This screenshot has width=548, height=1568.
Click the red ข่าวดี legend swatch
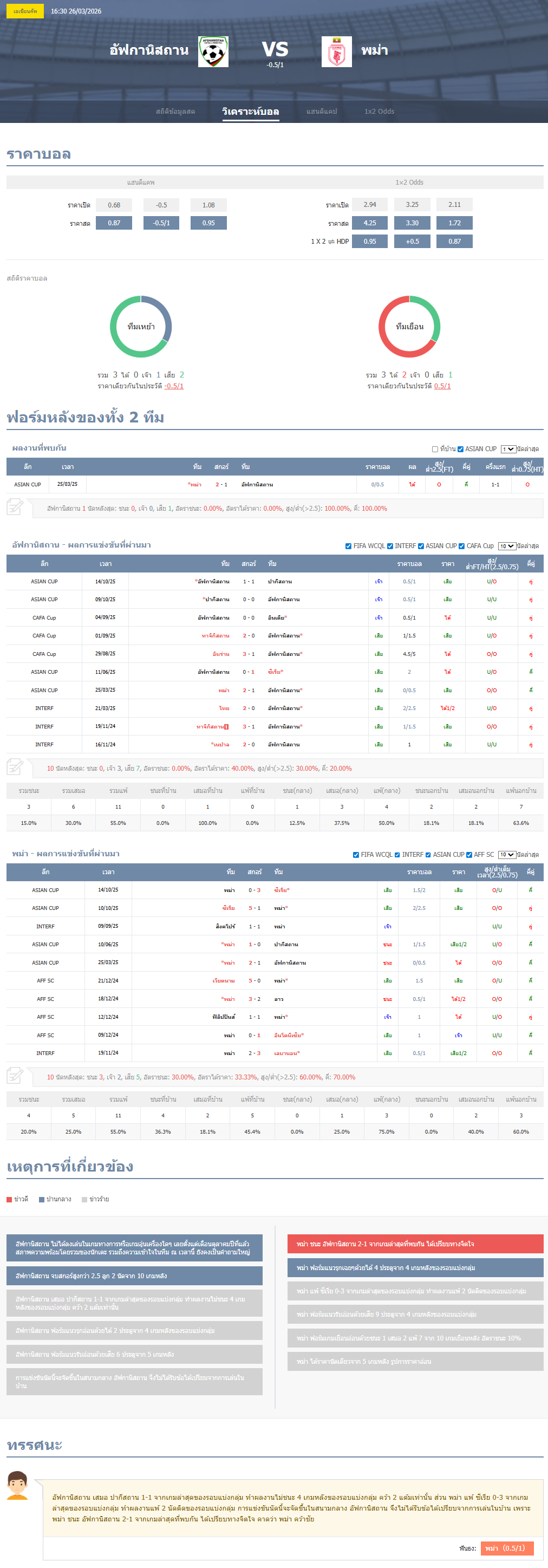(9, 1199)
